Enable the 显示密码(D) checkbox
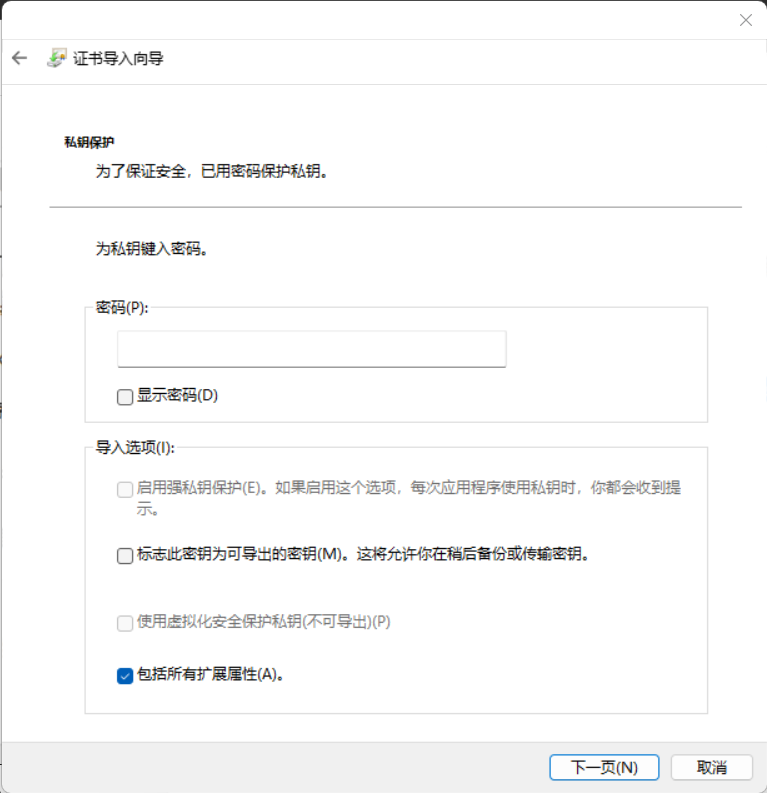This screenshot has height=793, width=767. 125,396
